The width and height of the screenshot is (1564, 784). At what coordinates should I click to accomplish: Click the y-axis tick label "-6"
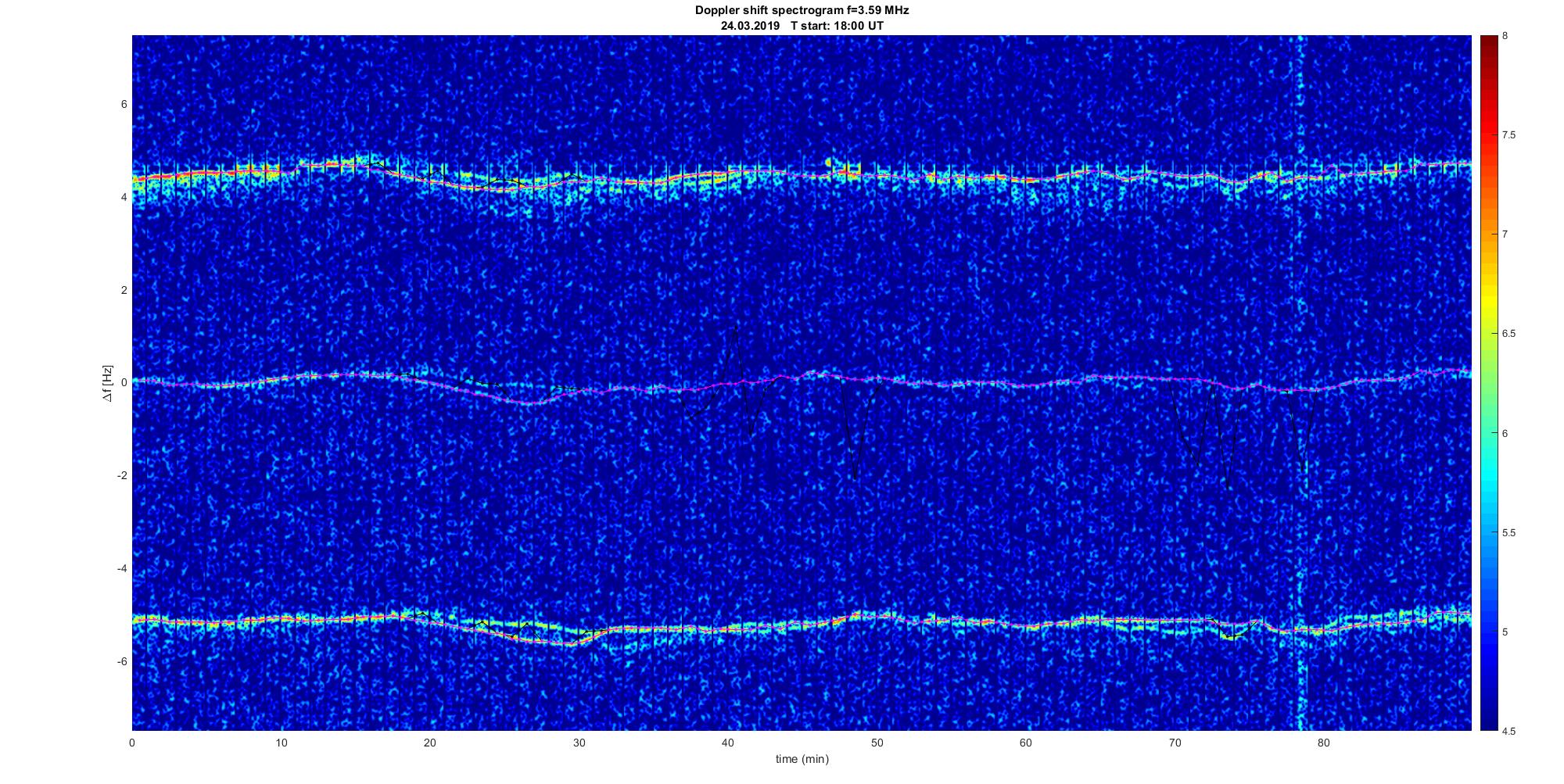[x=122, y=661]
